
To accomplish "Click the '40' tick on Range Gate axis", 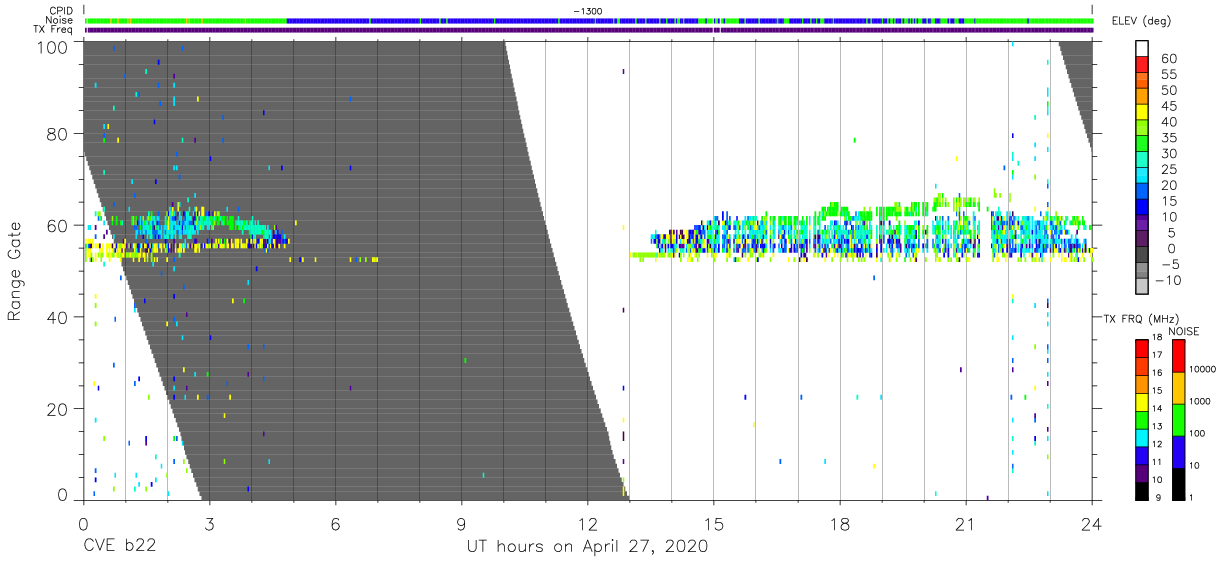I will click(58, 317).
